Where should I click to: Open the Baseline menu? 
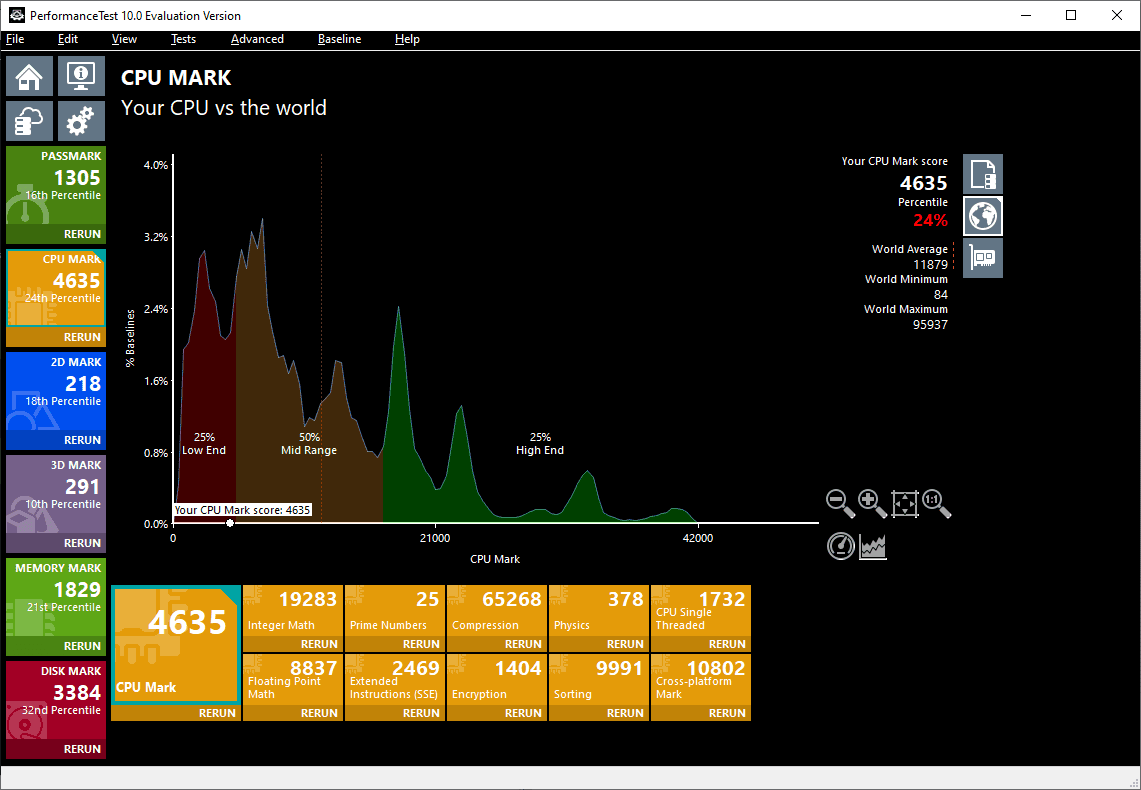pos(340,39)
